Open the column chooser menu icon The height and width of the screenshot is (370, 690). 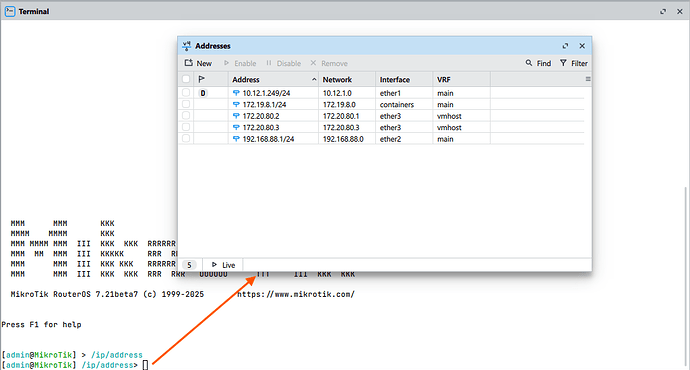(588, 79)
